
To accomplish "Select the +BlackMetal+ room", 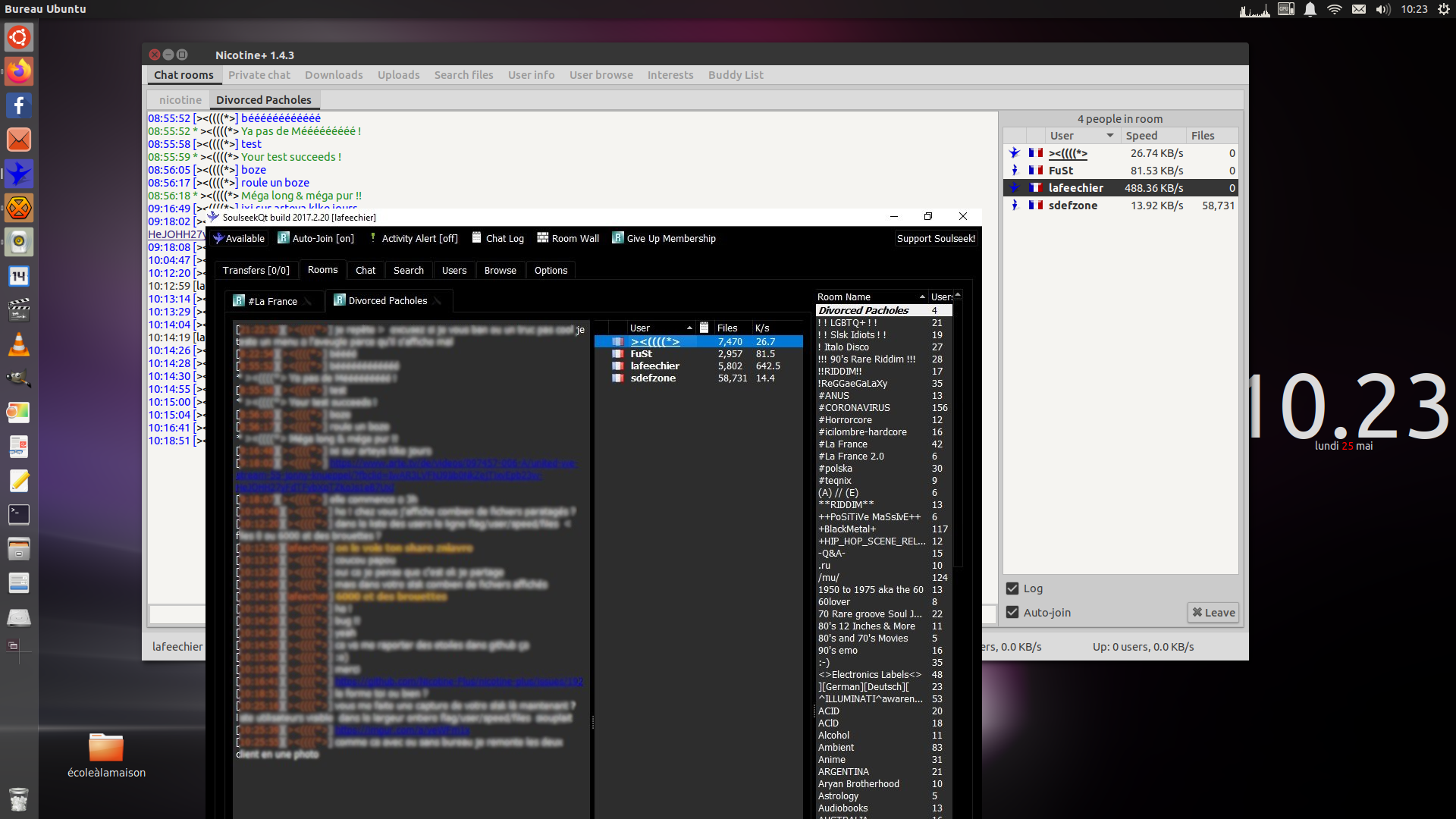I will click(x=883, y=529).
